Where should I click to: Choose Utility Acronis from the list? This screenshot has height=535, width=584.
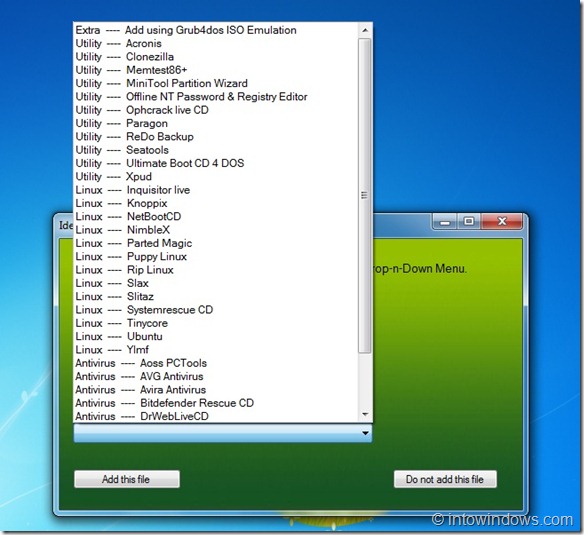click(x=216, y=44)
